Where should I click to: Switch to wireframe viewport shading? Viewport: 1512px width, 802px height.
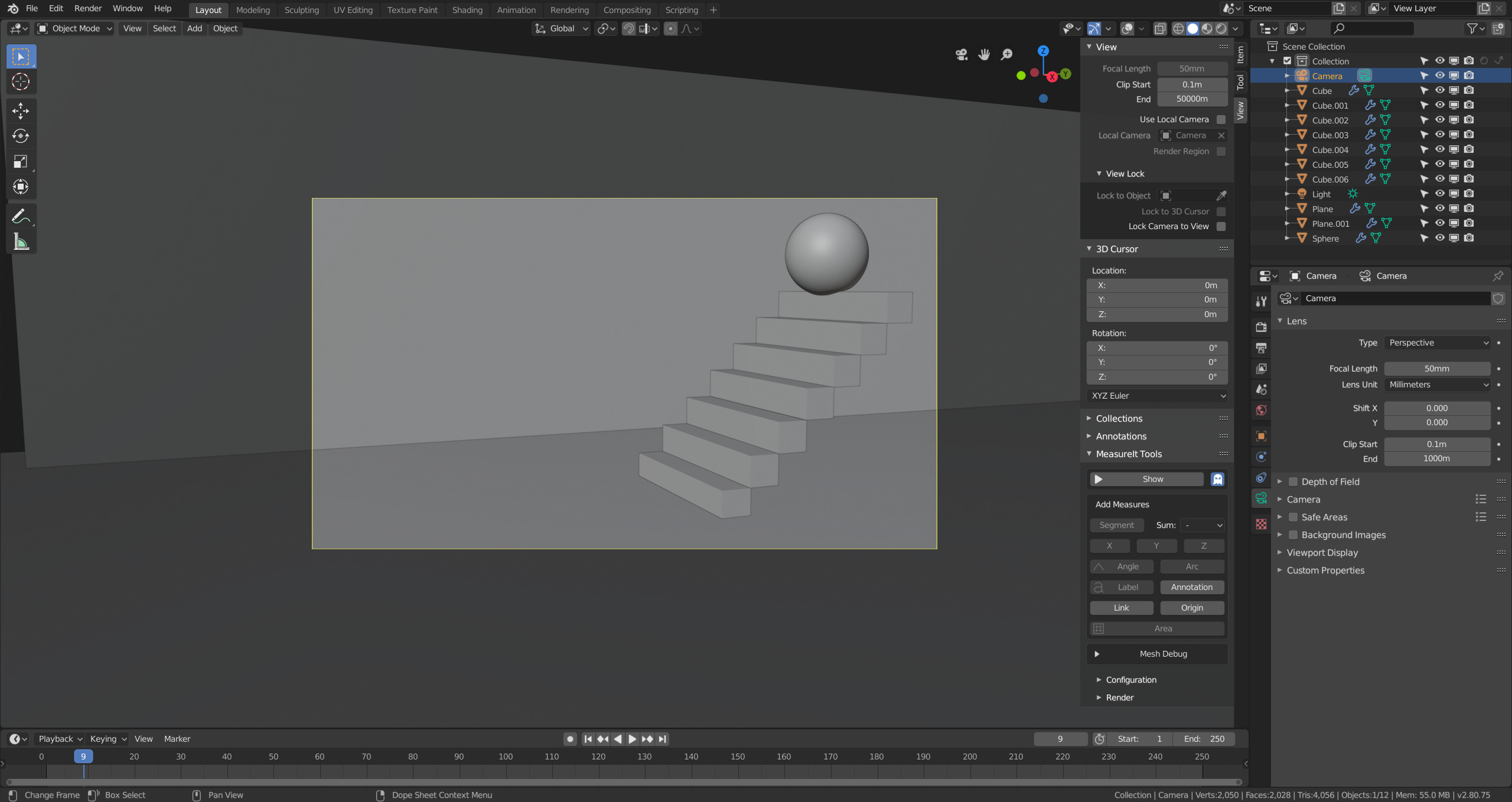tap(1178, 28)
